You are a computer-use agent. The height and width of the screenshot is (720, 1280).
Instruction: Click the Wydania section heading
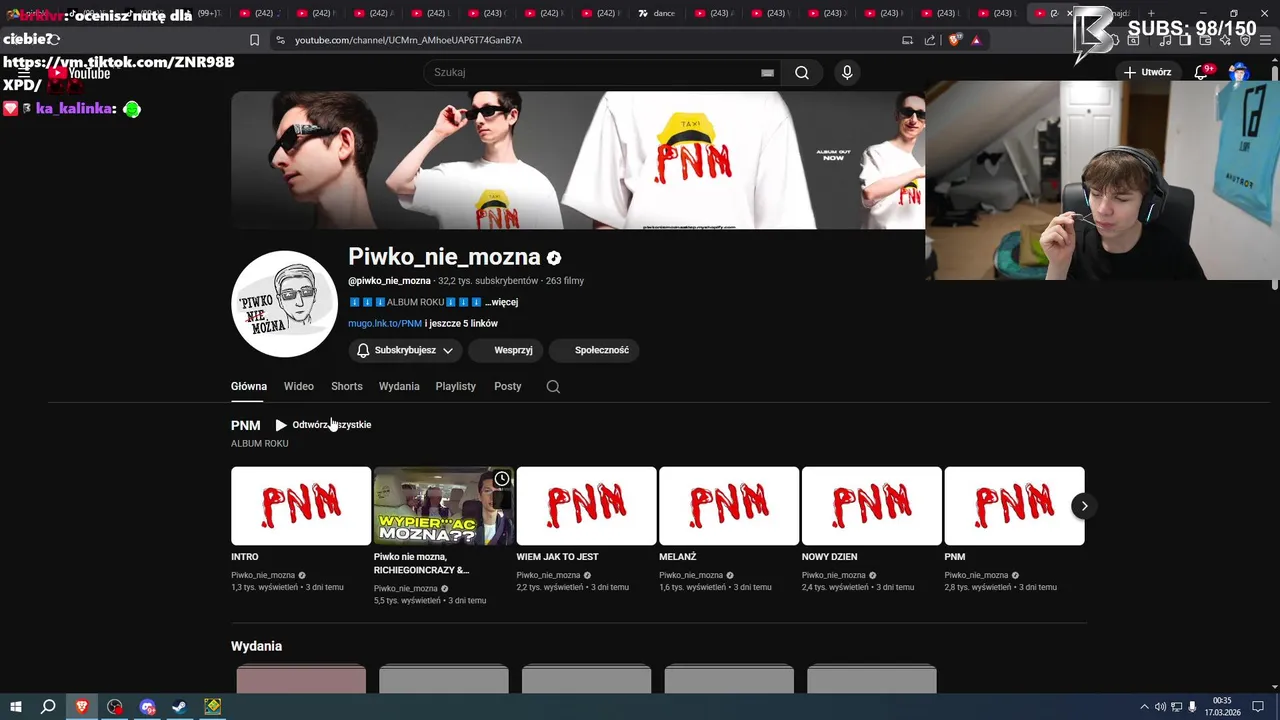256,646
